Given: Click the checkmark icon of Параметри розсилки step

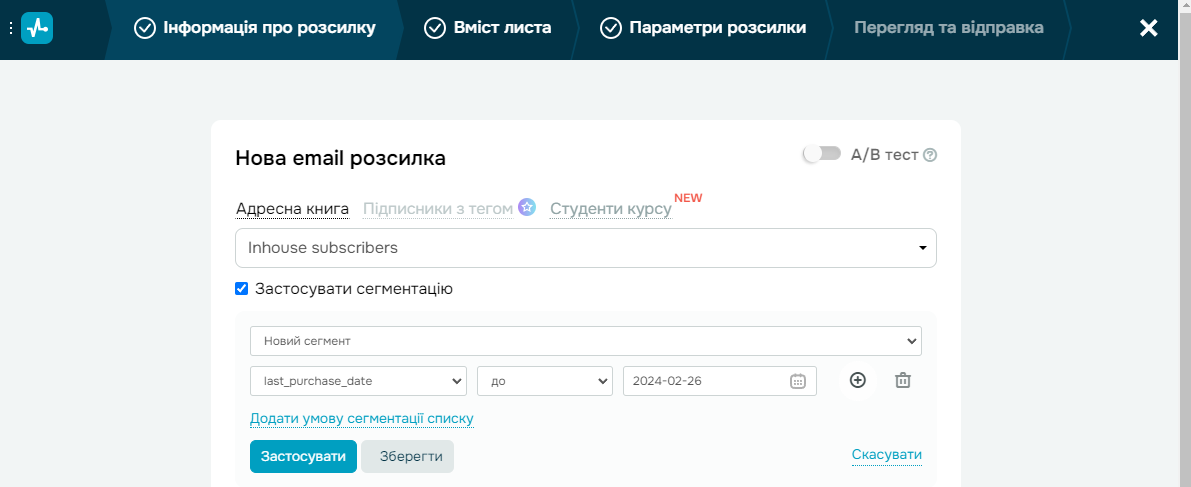Looking at the screenshot, I should 611,28.
